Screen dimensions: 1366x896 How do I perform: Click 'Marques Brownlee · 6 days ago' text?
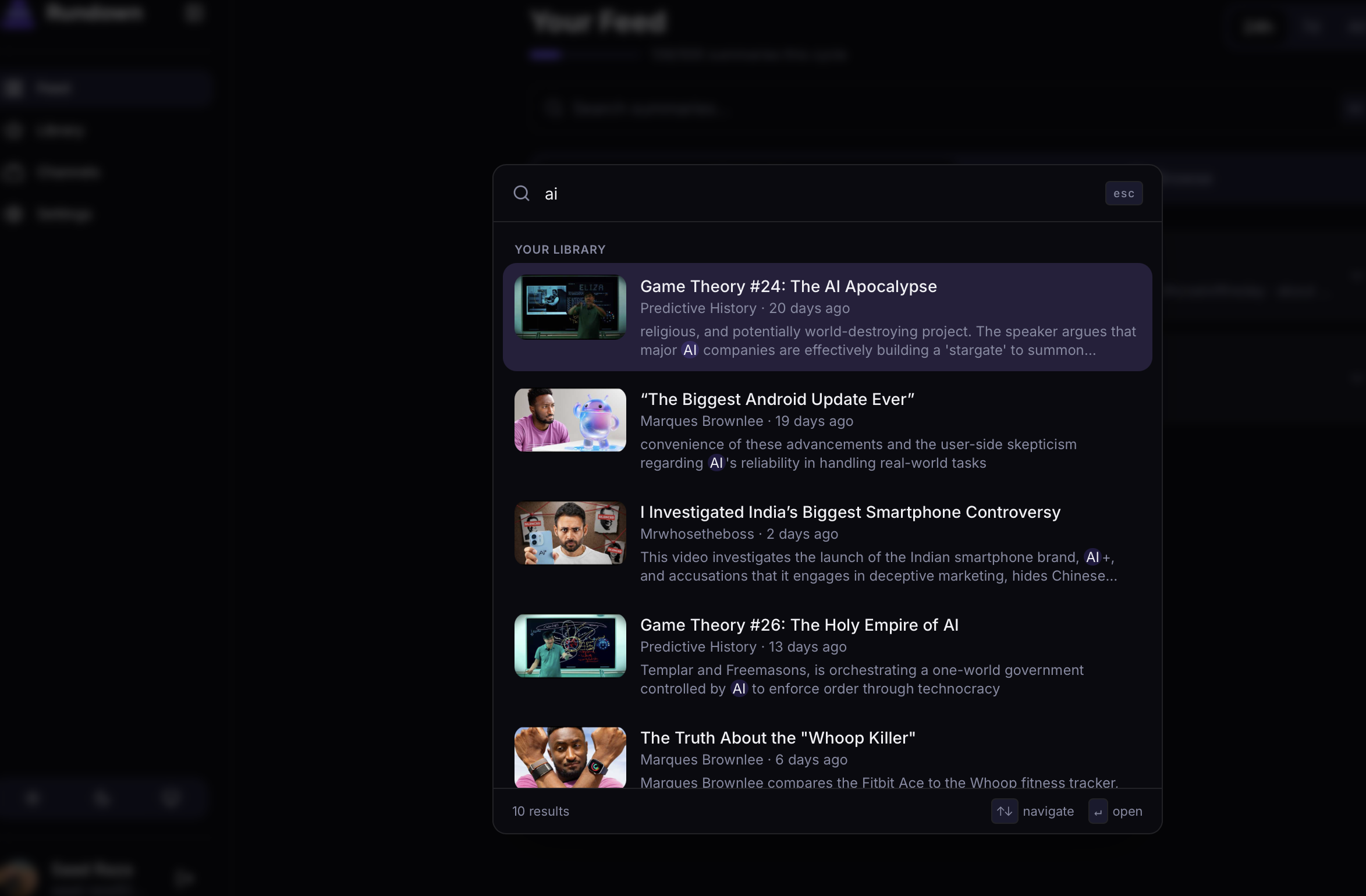coord(743,760)
